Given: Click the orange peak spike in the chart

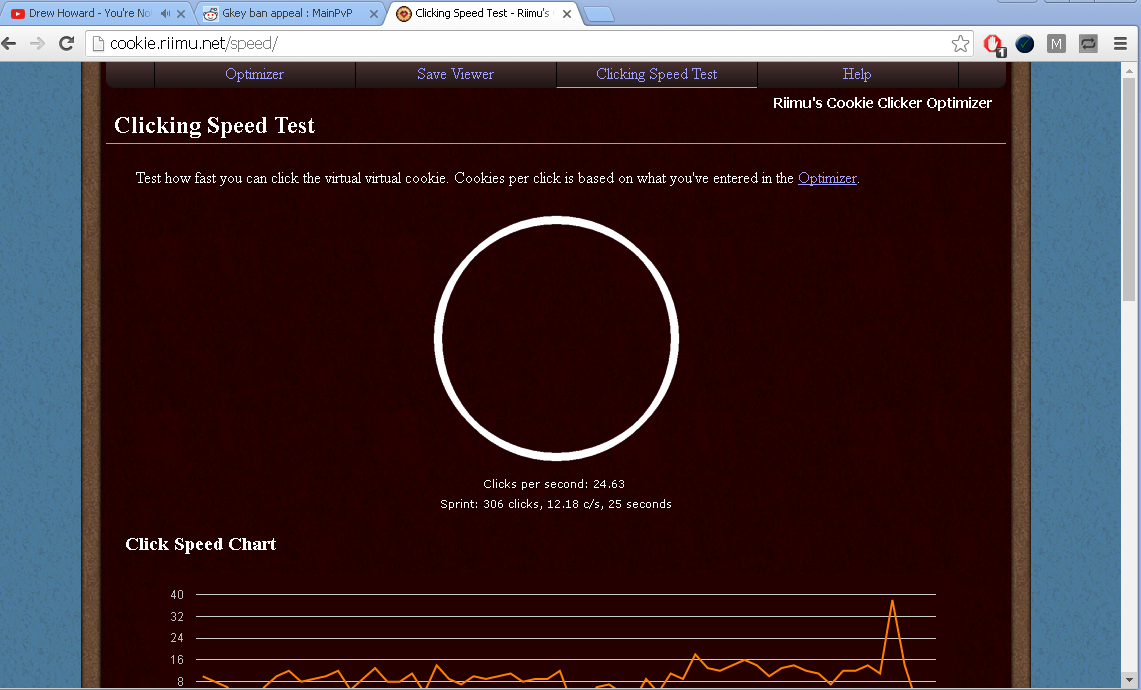Looking at the screenshot, I should pos(892,603).
